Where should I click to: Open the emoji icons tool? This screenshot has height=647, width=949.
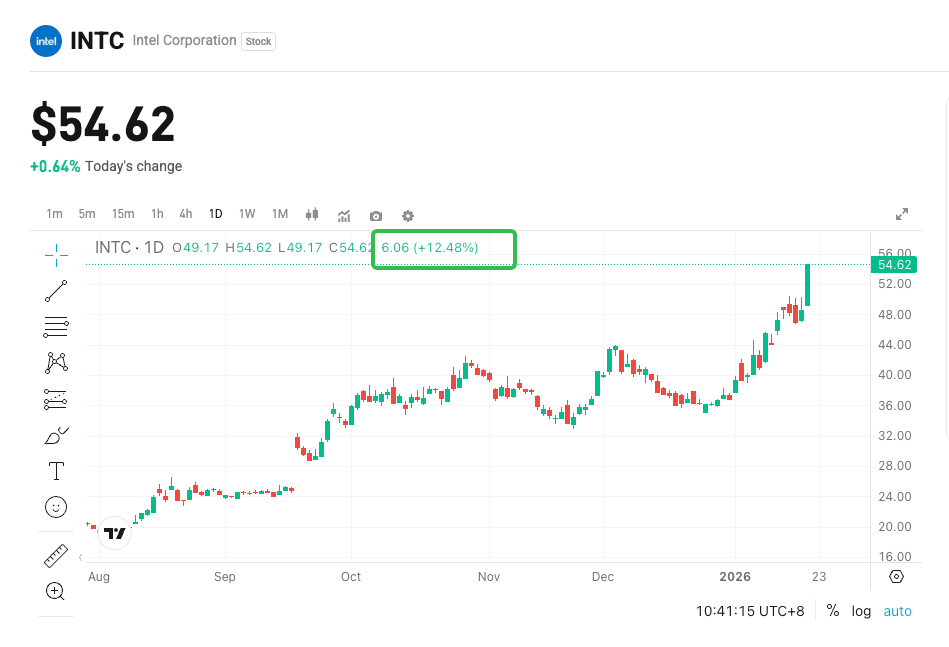coord(56,507)
